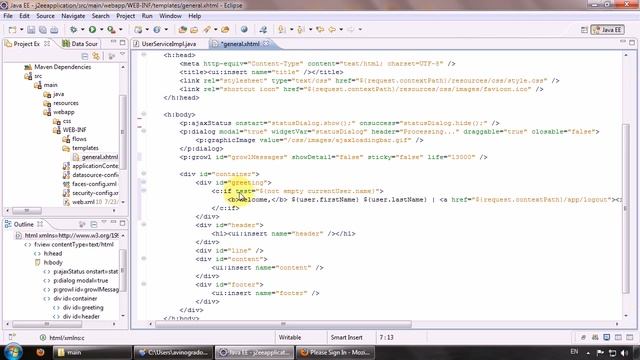The width and height of the screenshot is (640, 360).
Task: Toggle fold marker beside div footer line
Action: 144,284
